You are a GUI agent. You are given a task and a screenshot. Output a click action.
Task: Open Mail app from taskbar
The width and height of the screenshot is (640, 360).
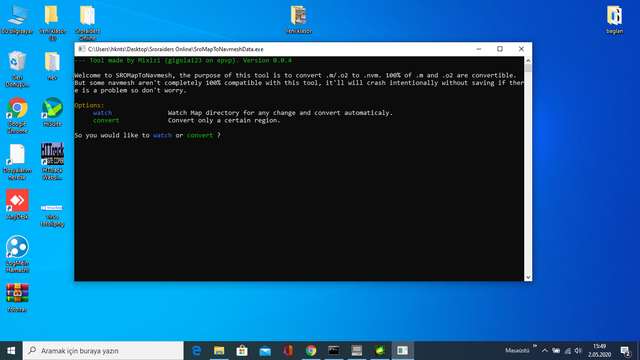265,351
